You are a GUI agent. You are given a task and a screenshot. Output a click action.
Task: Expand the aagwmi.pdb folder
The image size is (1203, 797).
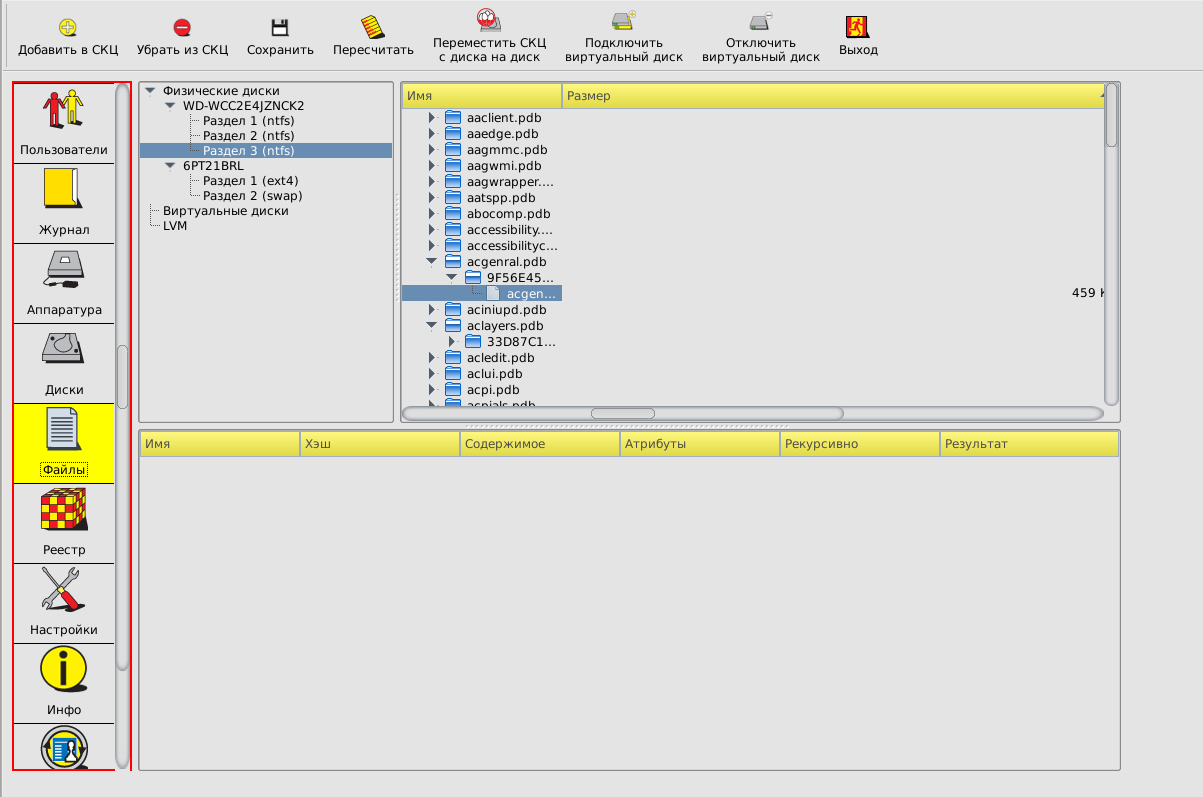432,165
